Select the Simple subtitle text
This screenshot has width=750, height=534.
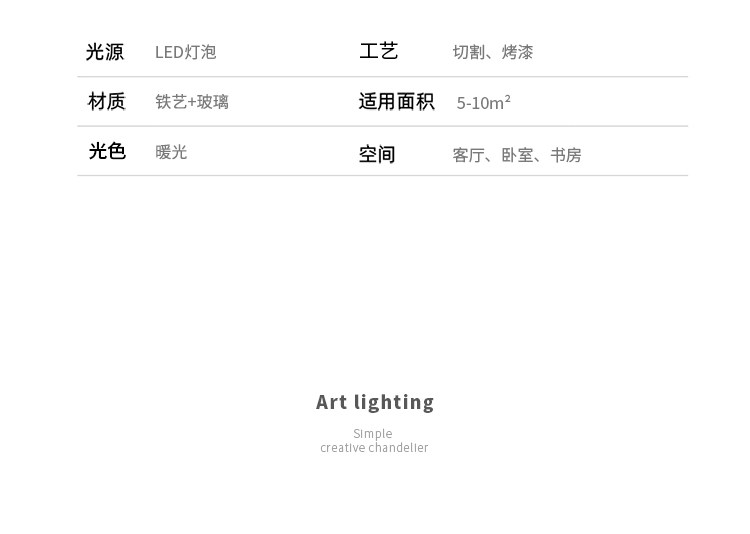click(373, 434)
